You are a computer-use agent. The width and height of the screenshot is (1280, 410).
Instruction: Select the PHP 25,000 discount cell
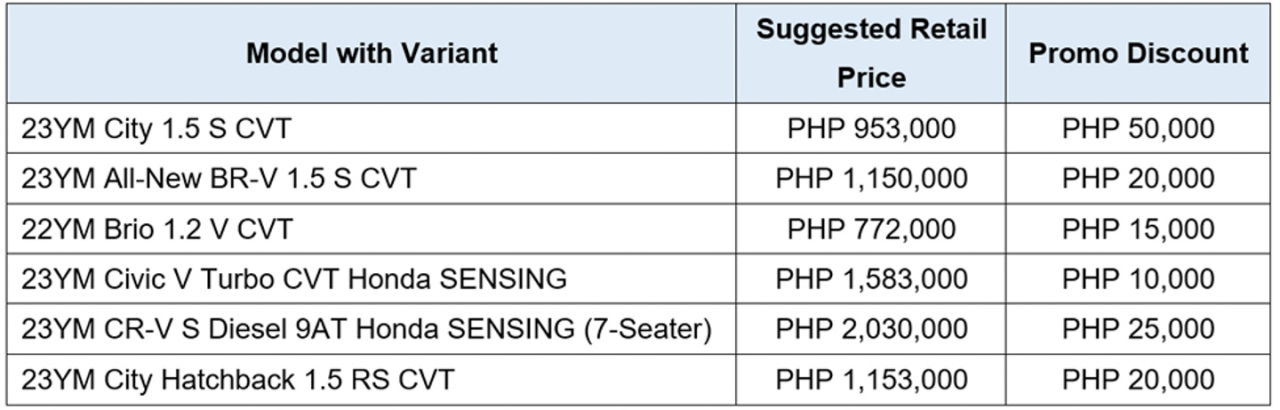click(1139, 329)
